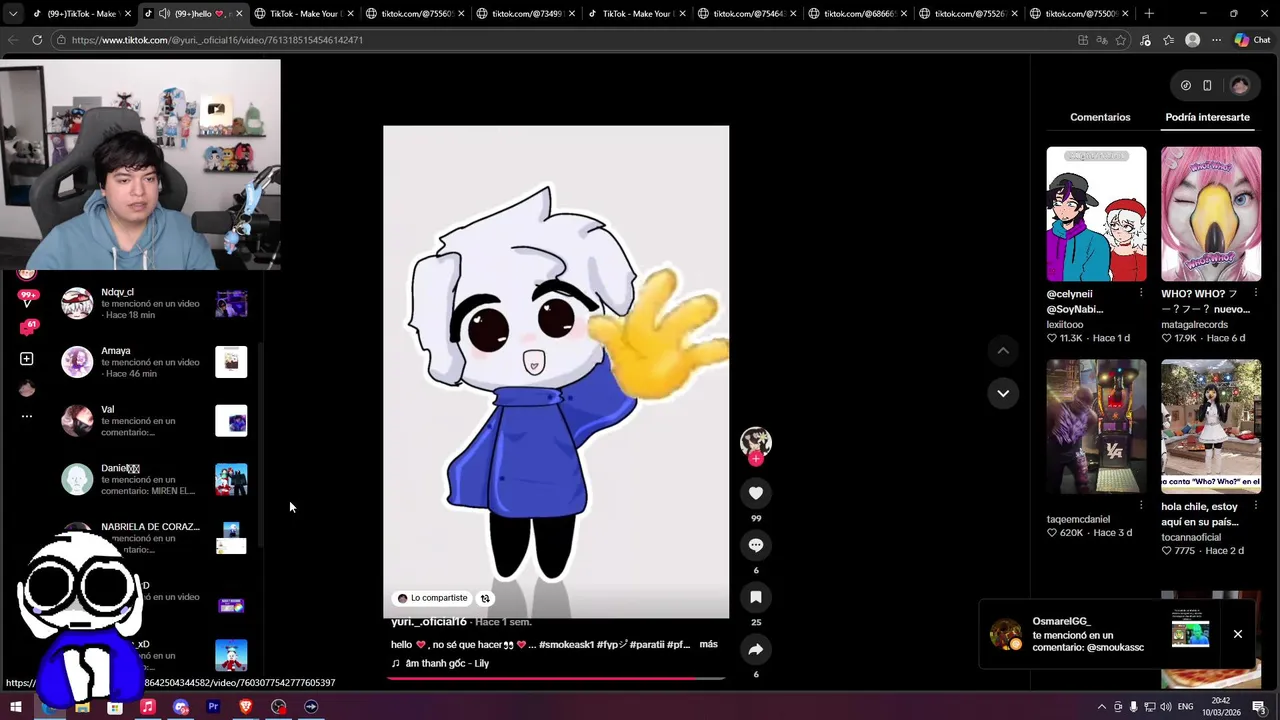
Task: Open options for matagalrecords video card
Action: tap(1255, 293)
